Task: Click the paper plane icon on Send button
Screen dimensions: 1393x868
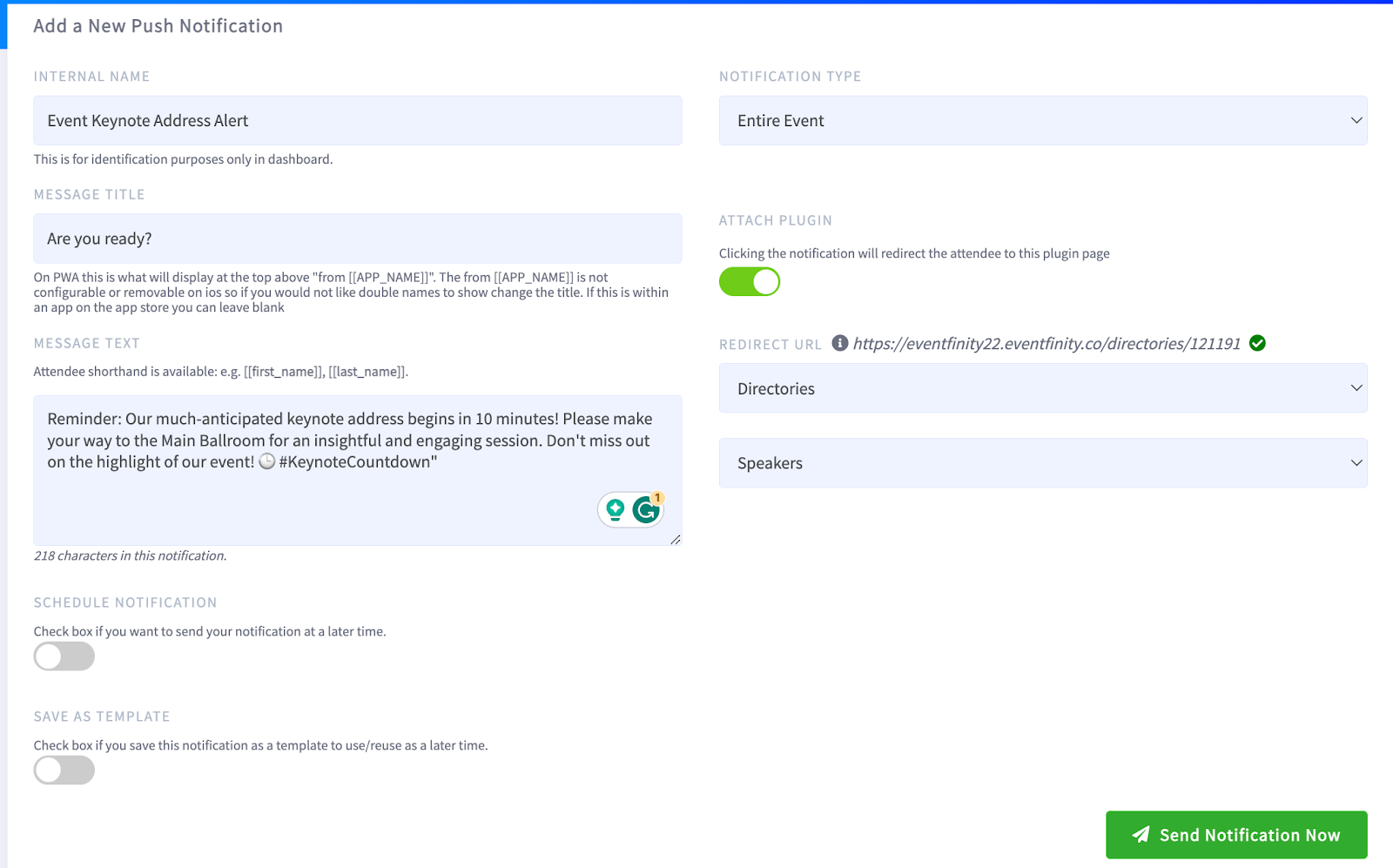Action: pos(1141,834)
